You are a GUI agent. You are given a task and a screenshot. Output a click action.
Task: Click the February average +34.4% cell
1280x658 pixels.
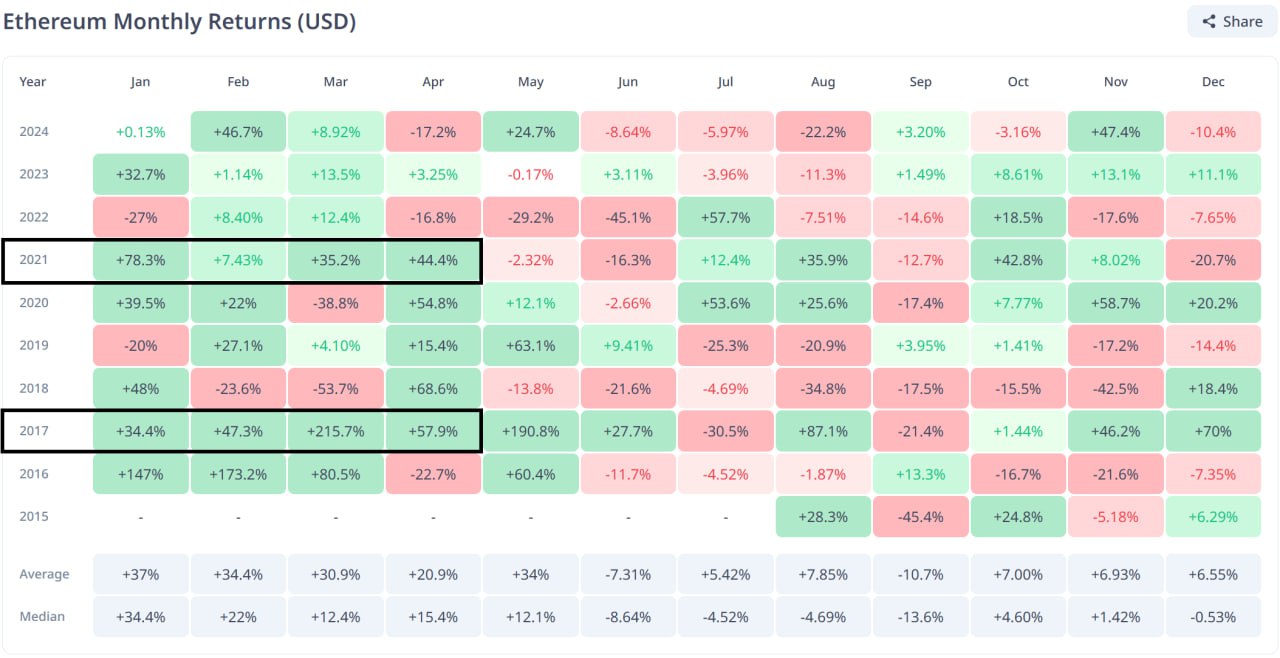238,573
